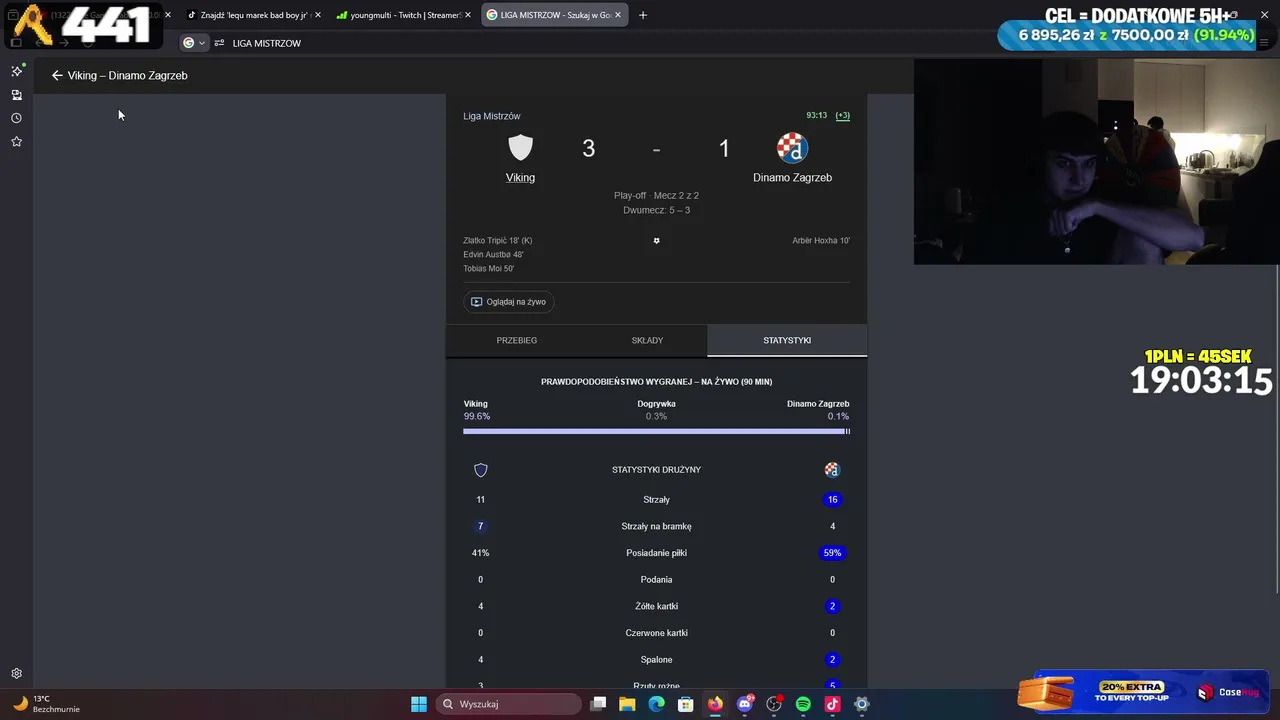Screen dimensions: 1280x720
Task: Open OBS Studio from the taskbar
Action: pos(774,704)
